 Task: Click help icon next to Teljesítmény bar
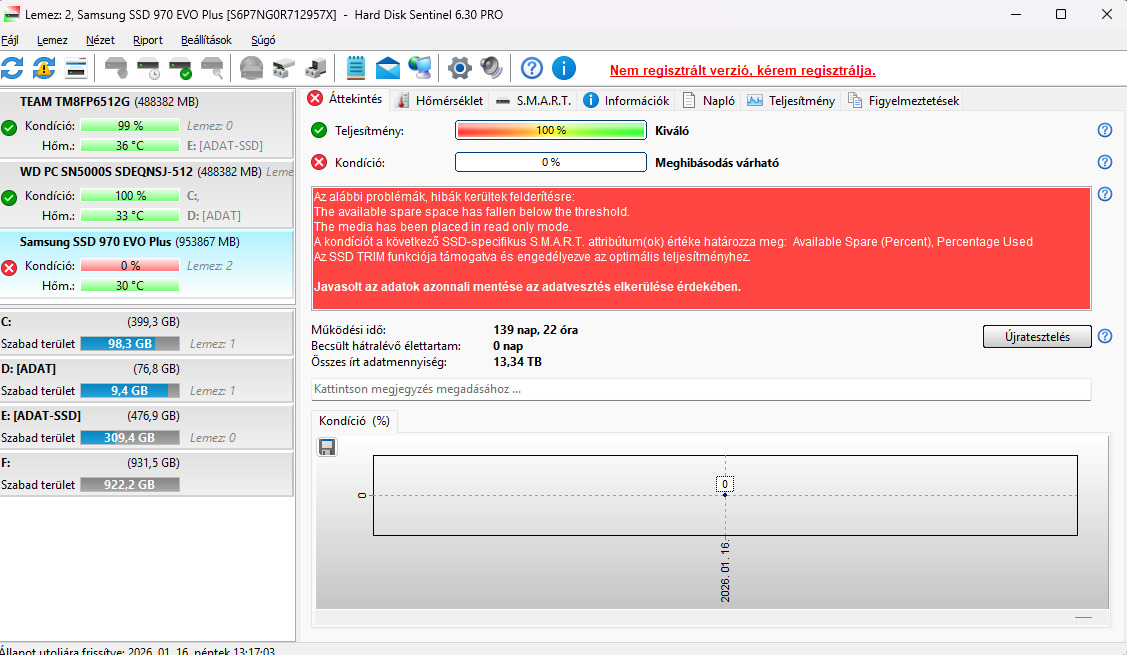point(1105,130)
